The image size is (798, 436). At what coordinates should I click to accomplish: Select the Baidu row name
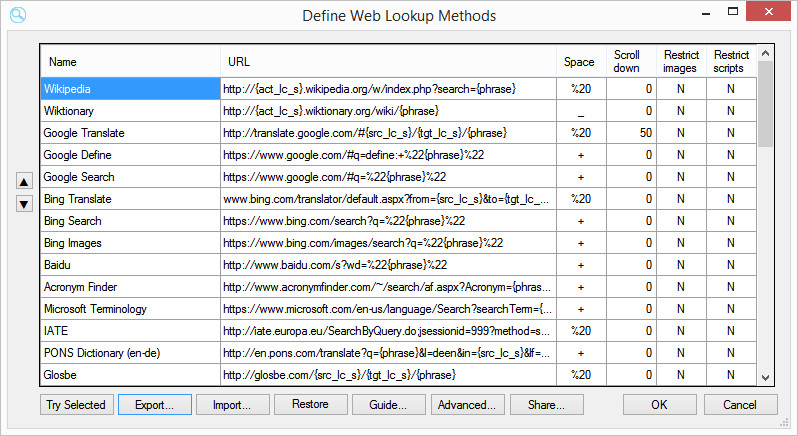130,265
